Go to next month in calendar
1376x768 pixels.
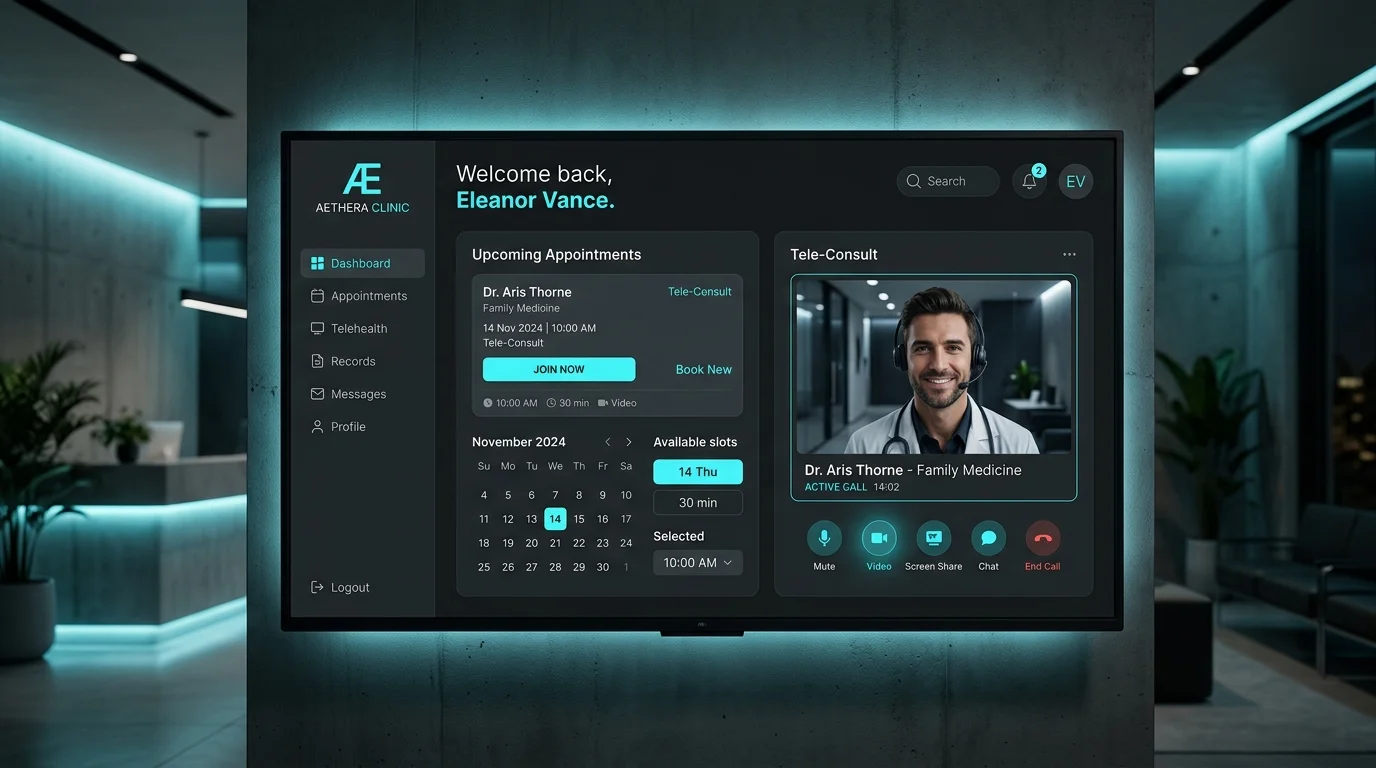tap(629, 442)
